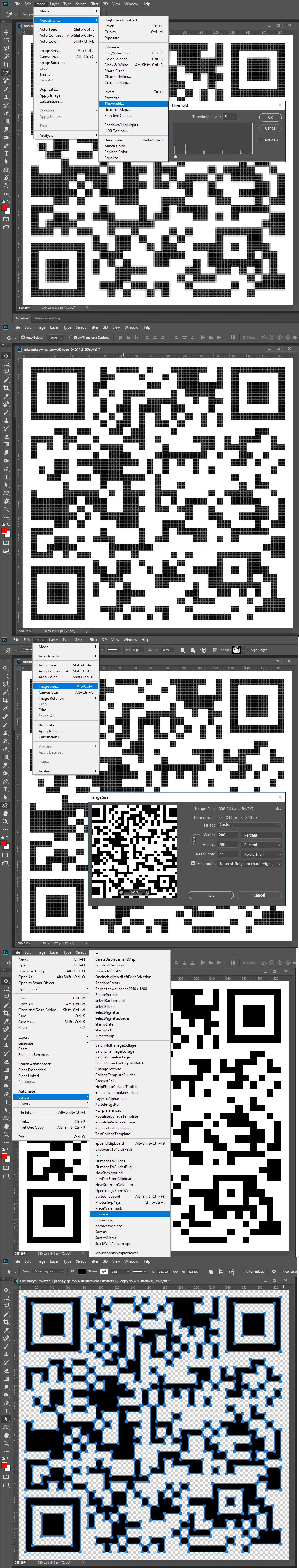
Task: Click the Resolution value field showing 72
Action: tap(228, 854)
